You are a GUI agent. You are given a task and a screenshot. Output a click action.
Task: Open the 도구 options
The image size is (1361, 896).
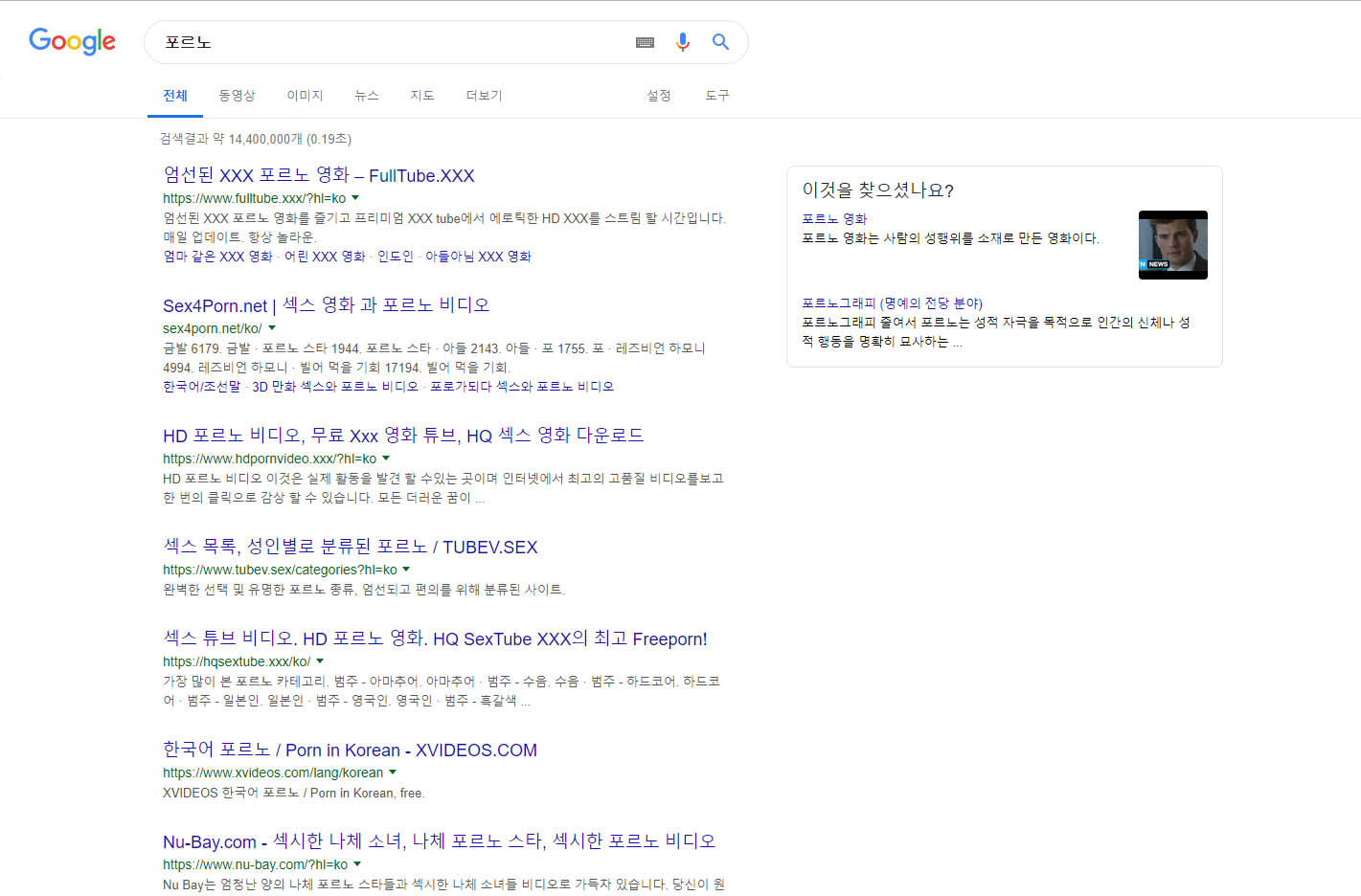click(x=717, y=96)
